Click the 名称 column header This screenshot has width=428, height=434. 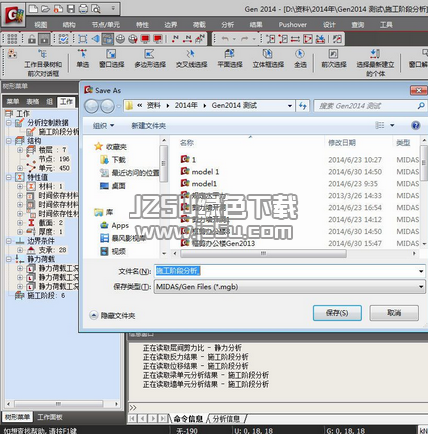tap(187, 143)
